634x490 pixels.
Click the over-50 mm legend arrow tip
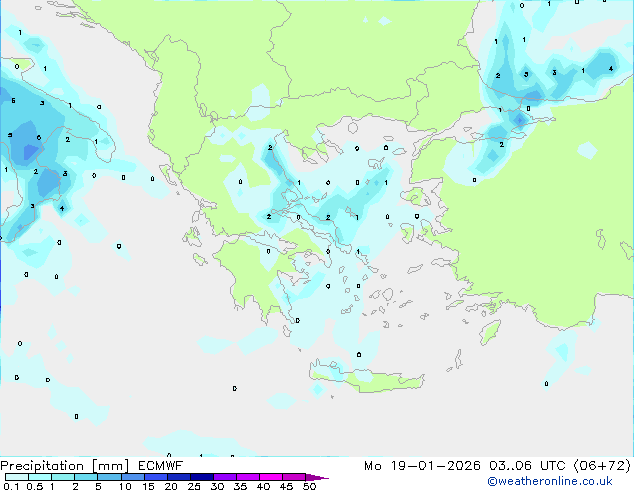pos(317,478)
